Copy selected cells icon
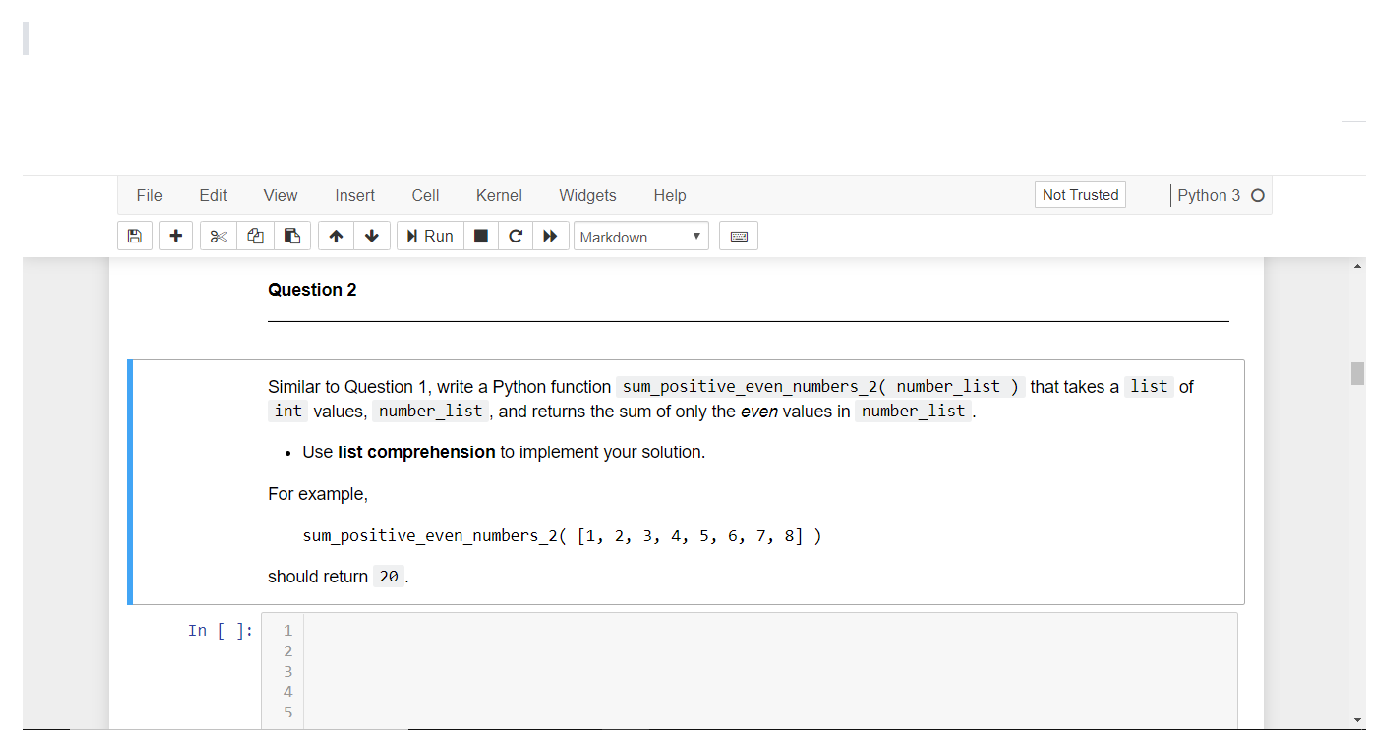1388x730 pixels. (x=256, y=236)
